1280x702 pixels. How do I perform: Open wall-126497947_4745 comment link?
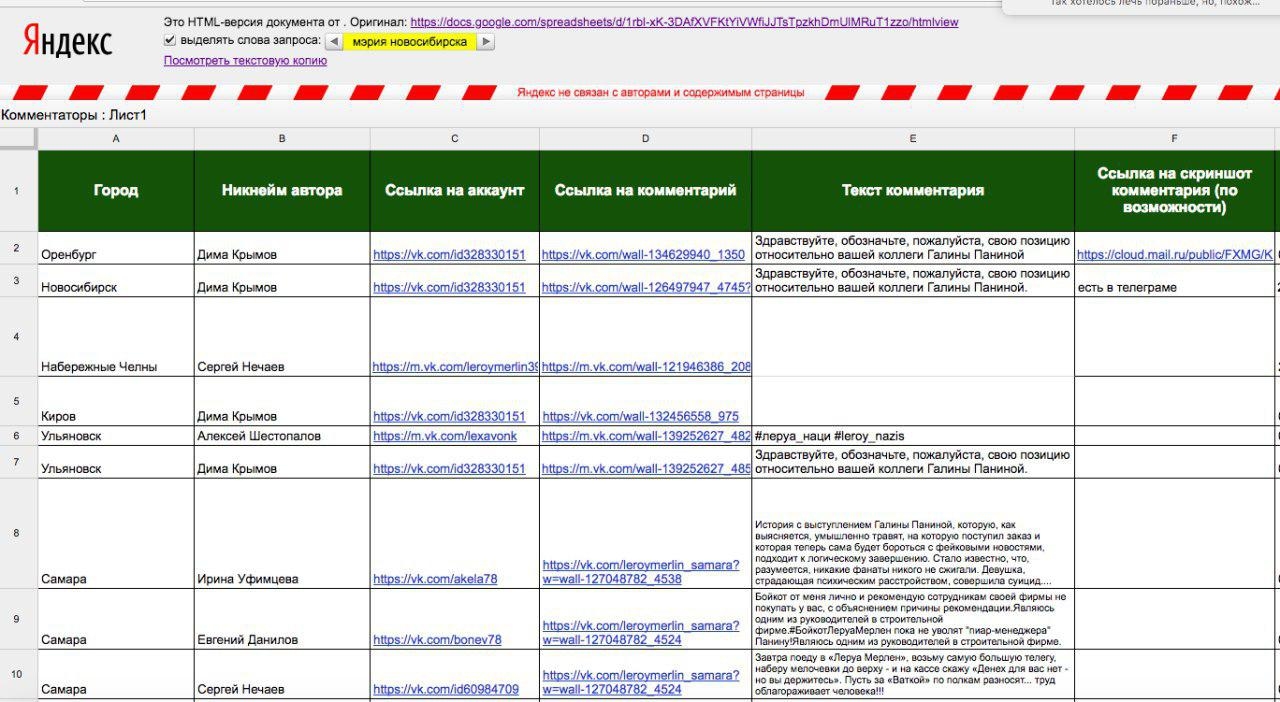tap(646, 287)
